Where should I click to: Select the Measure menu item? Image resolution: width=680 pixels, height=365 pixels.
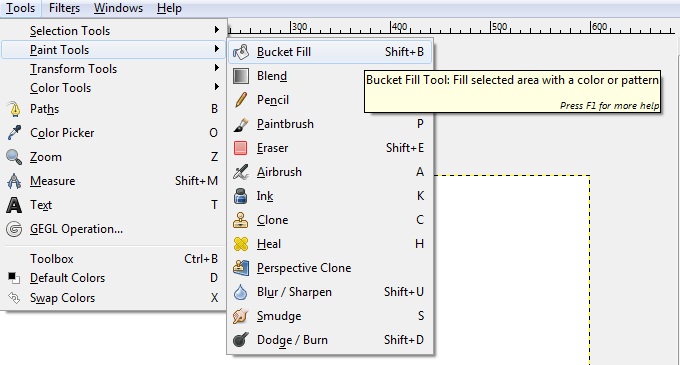click(114, 181)
